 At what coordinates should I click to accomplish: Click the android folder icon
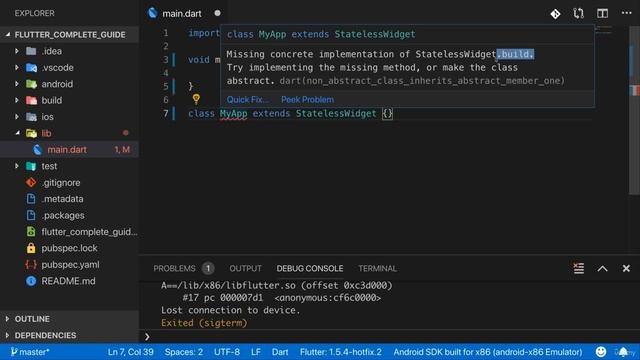[31, 84]
